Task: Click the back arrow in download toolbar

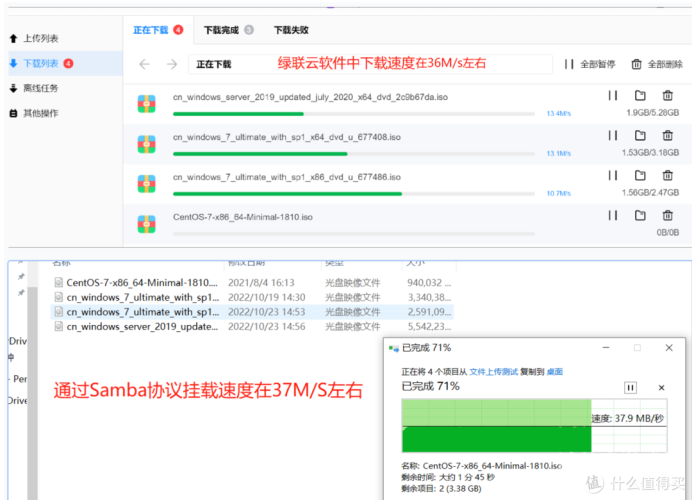Action: tap(145, 64)
